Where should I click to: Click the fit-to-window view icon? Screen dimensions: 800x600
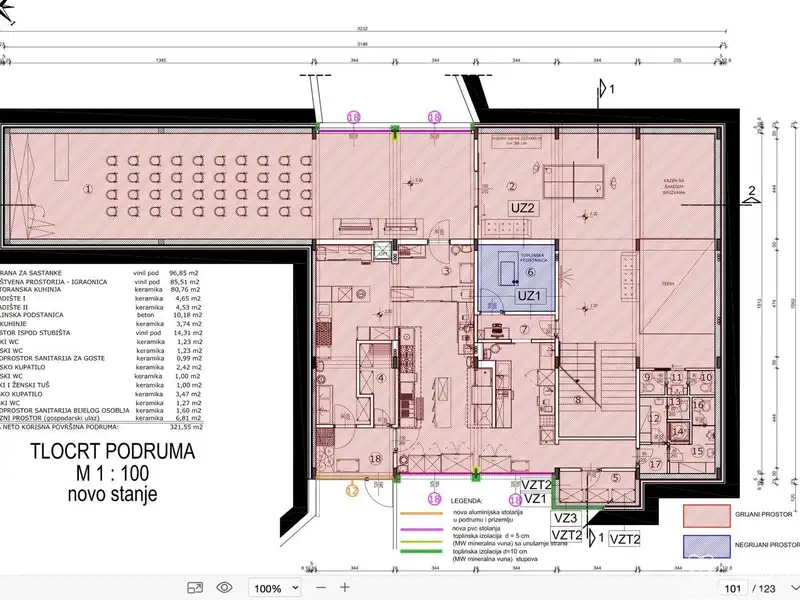pyautogui.click(x=196, y=588)
